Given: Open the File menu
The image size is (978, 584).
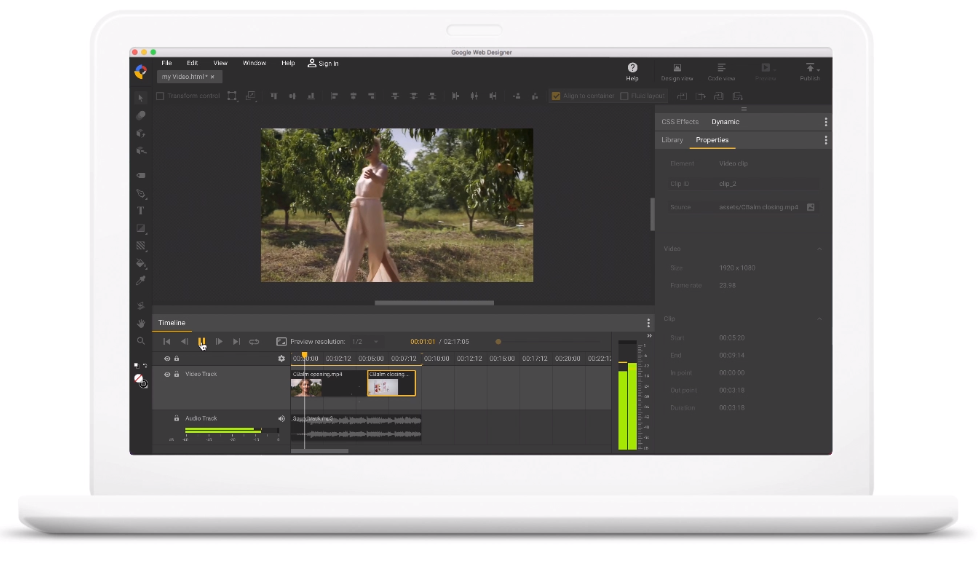Looking at the screenshot, I should pos(167,63).
